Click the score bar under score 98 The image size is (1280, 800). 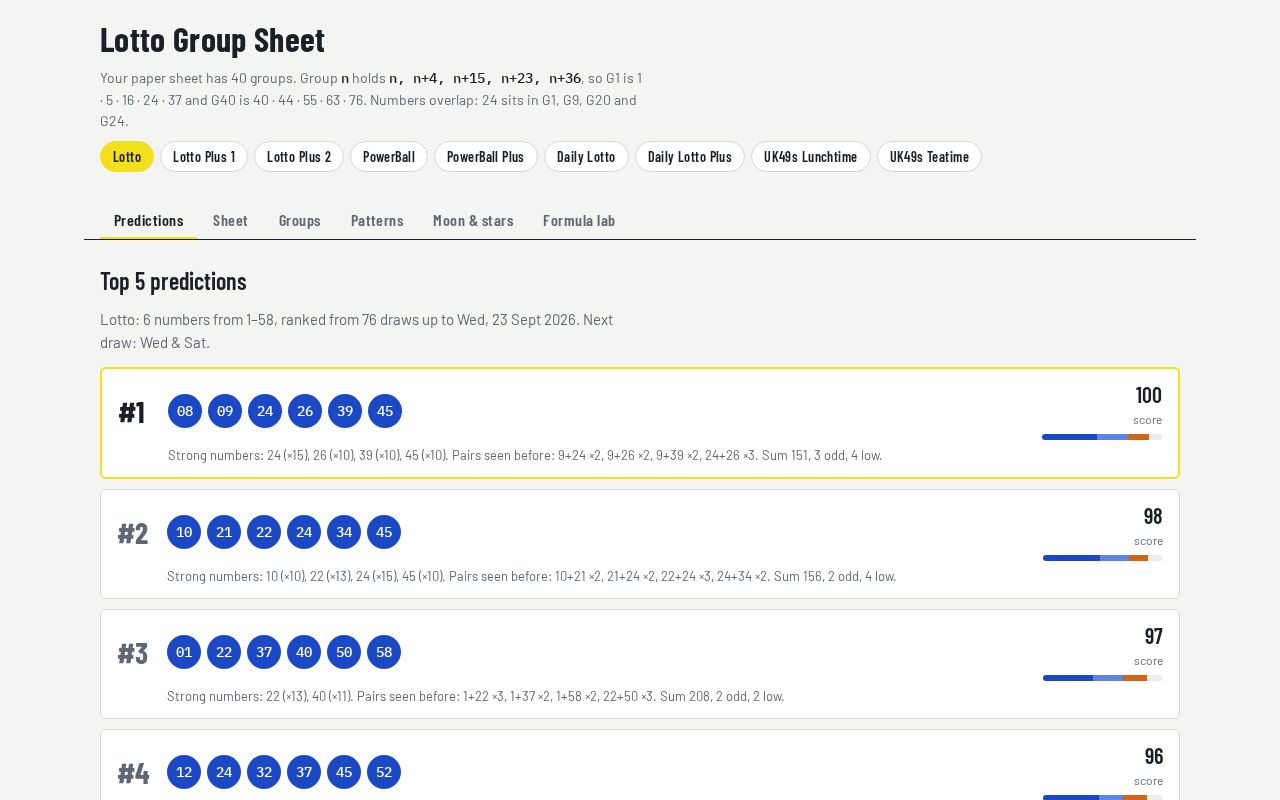[x=1103, y=558]
